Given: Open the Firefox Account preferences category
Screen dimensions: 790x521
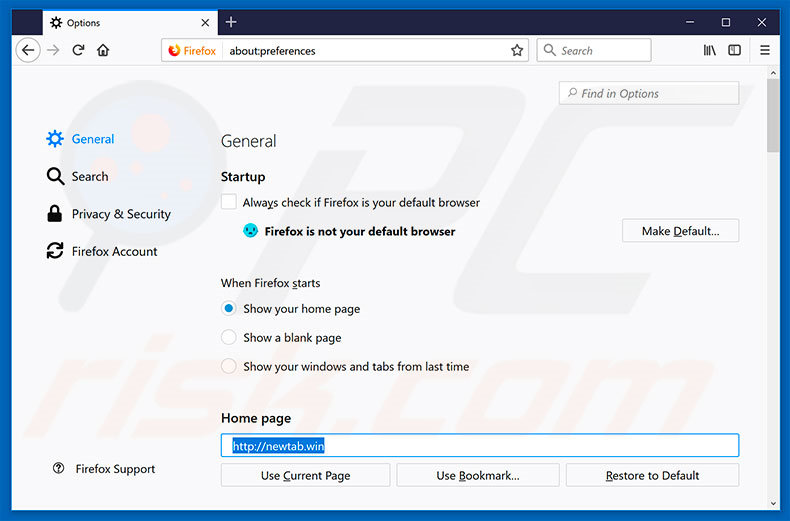Looking at the screenshot, I should (x=102, y=251).
